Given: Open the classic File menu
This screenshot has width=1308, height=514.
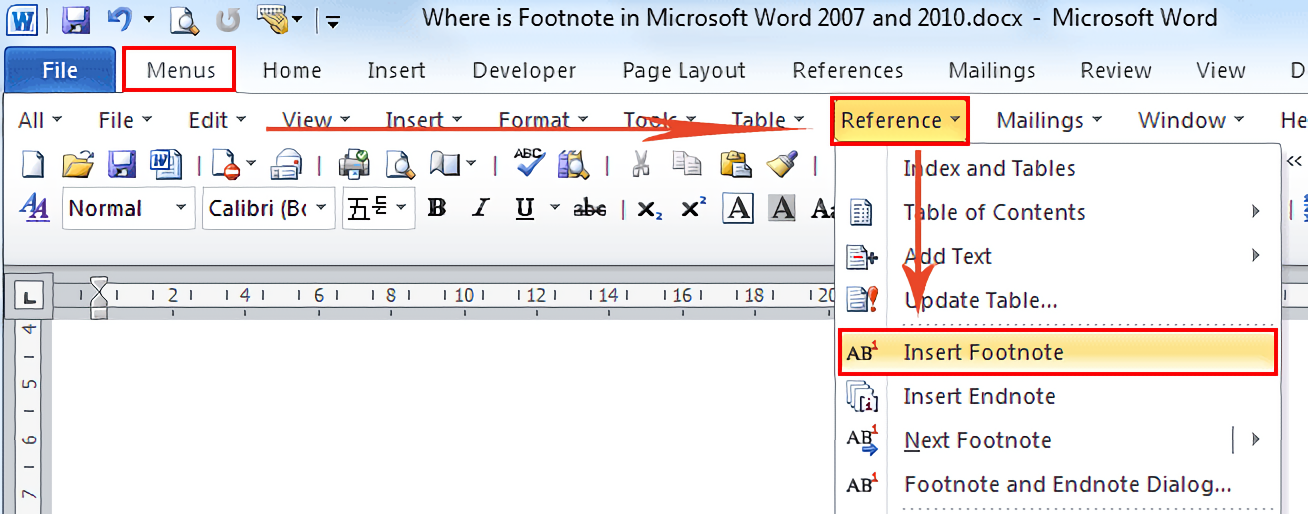Looking at the screenshot, I should point(125,120).
